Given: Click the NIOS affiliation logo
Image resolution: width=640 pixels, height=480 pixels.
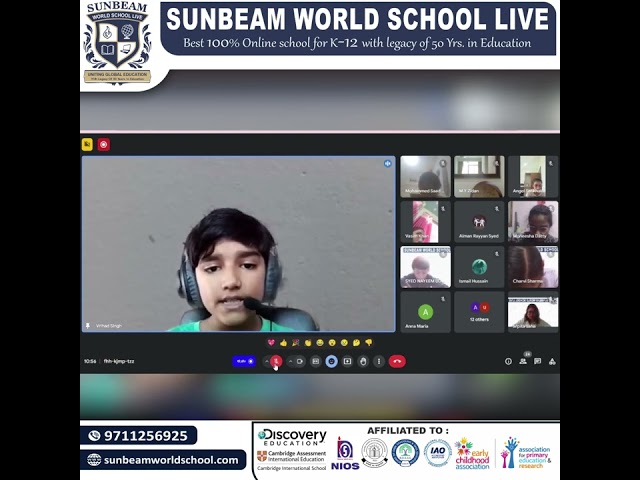Looking at the screenshot, I should coord(345,453).
